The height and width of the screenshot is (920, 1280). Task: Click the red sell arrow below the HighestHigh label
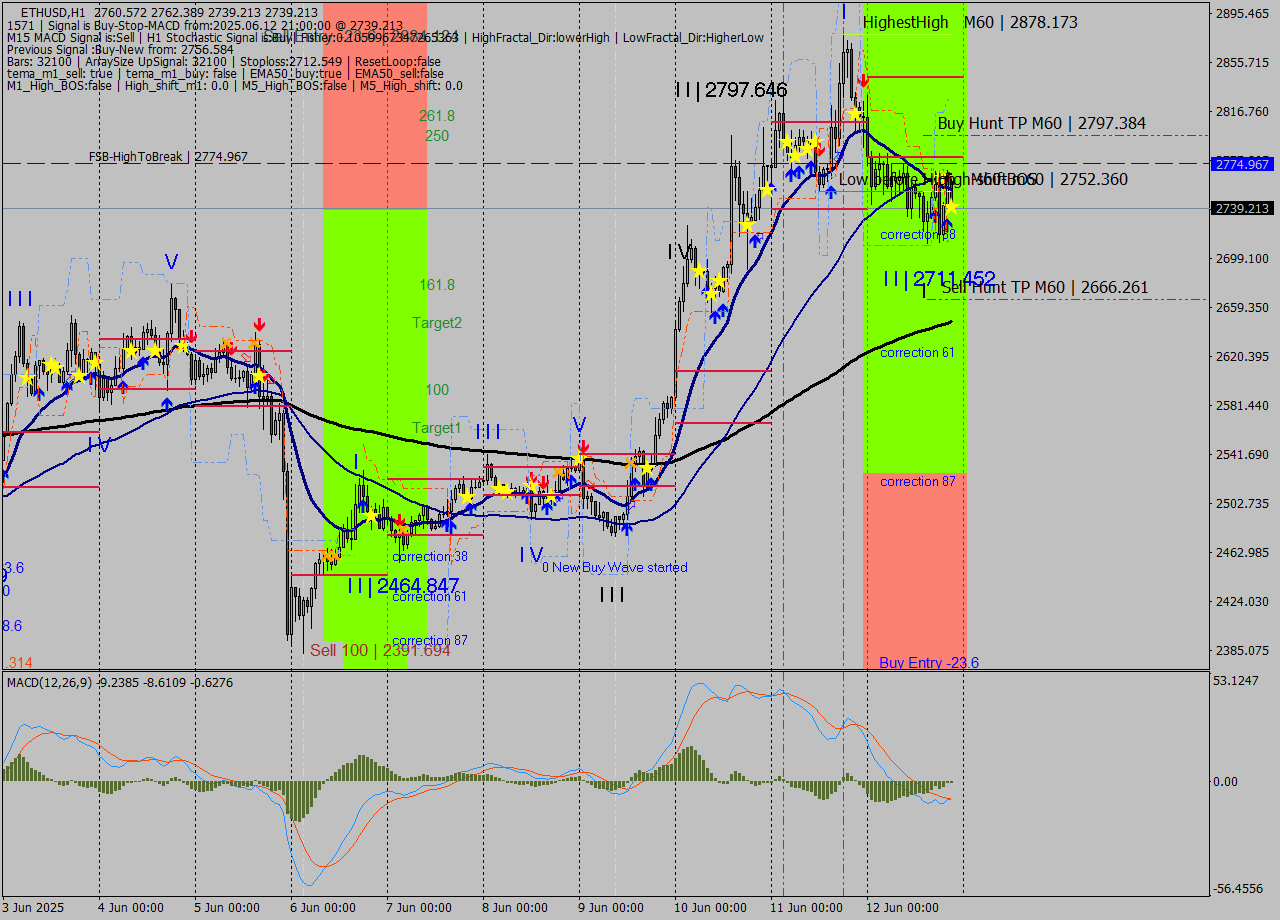point(863,80)
